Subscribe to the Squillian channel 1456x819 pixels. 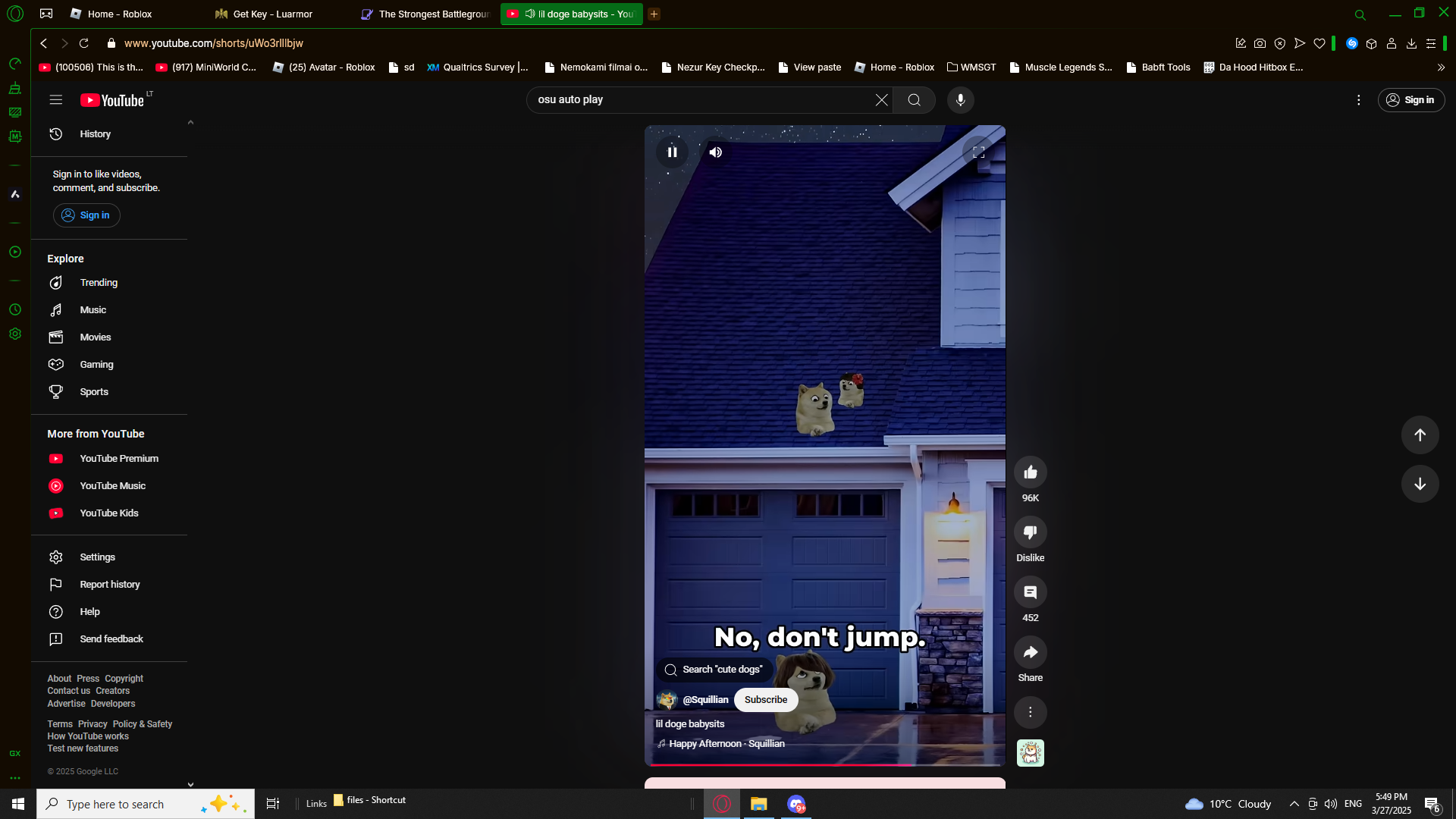point(765,700)
